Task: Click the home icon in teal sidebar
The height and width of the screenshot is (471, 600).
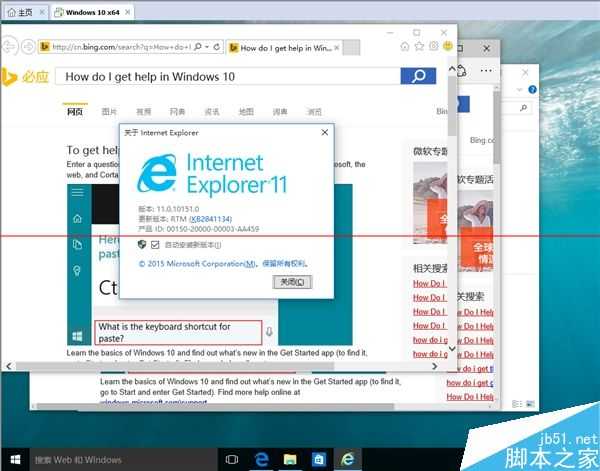Action: [x=77, y=218]
